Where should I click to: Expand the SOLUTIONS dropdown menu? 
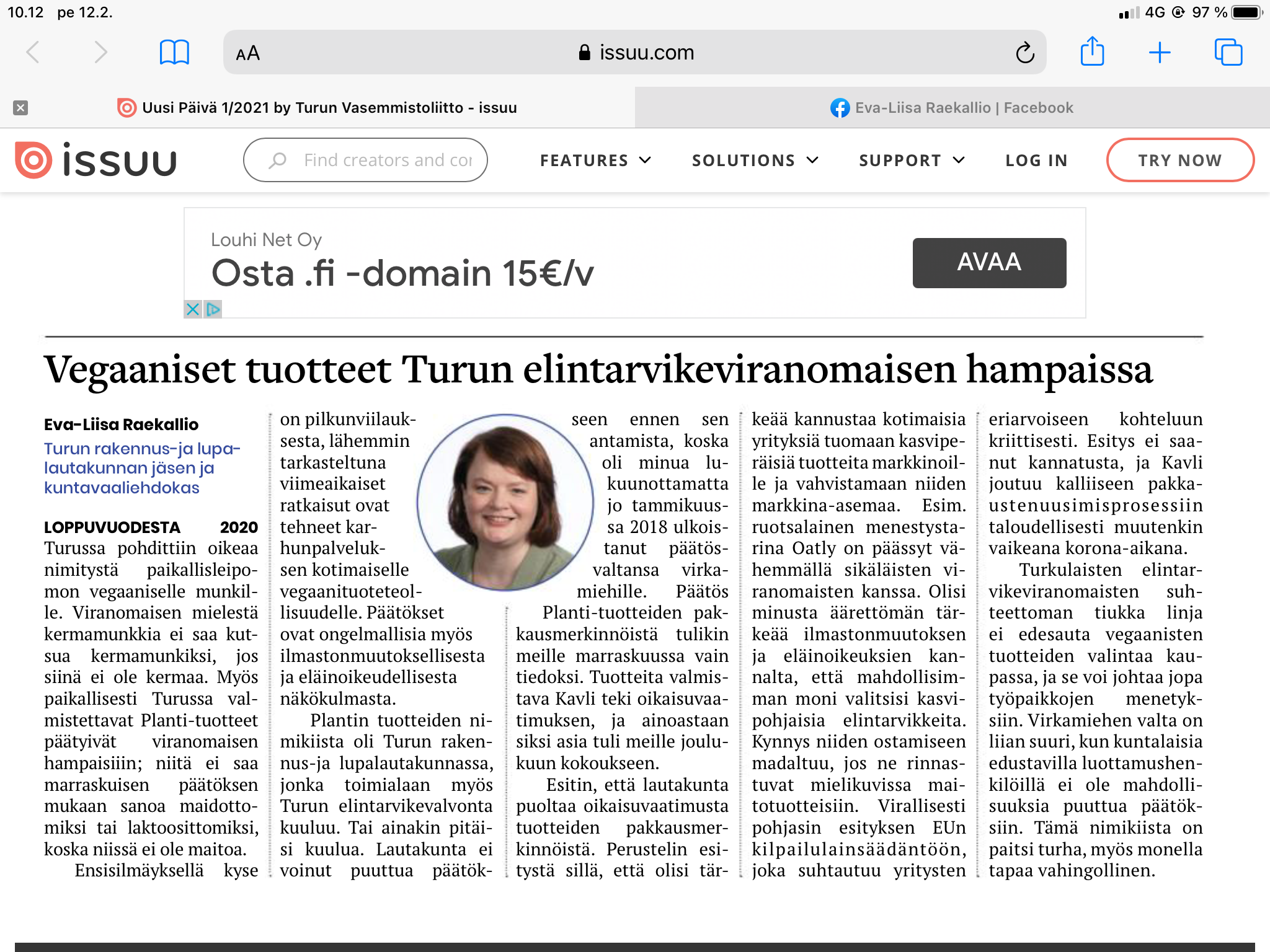pyautogui.click(x=755, y=161)
